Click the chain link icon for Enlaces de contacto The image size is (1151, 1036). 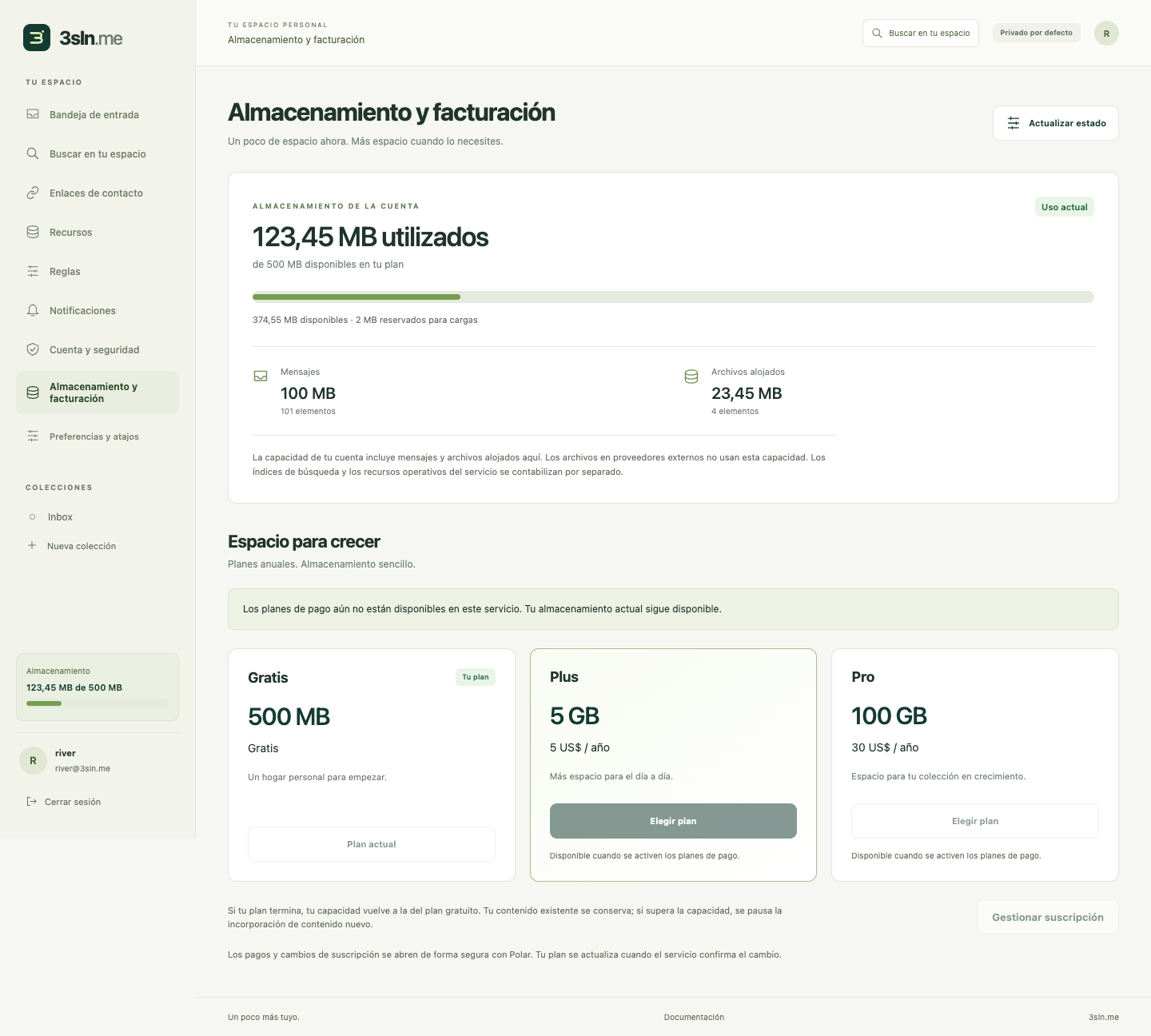[x=33, y=193]
